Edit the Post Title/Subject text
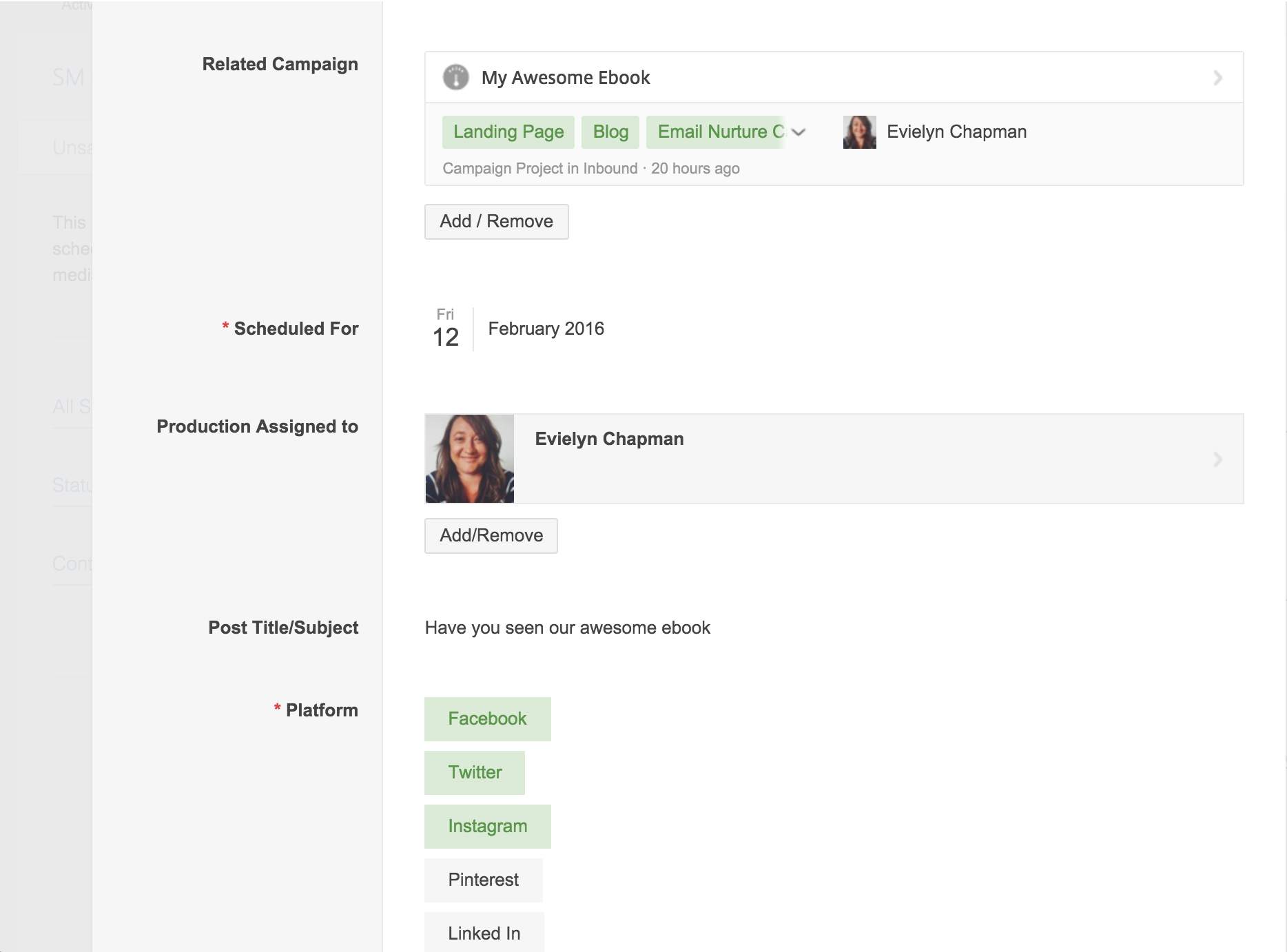 click(567, 628)
